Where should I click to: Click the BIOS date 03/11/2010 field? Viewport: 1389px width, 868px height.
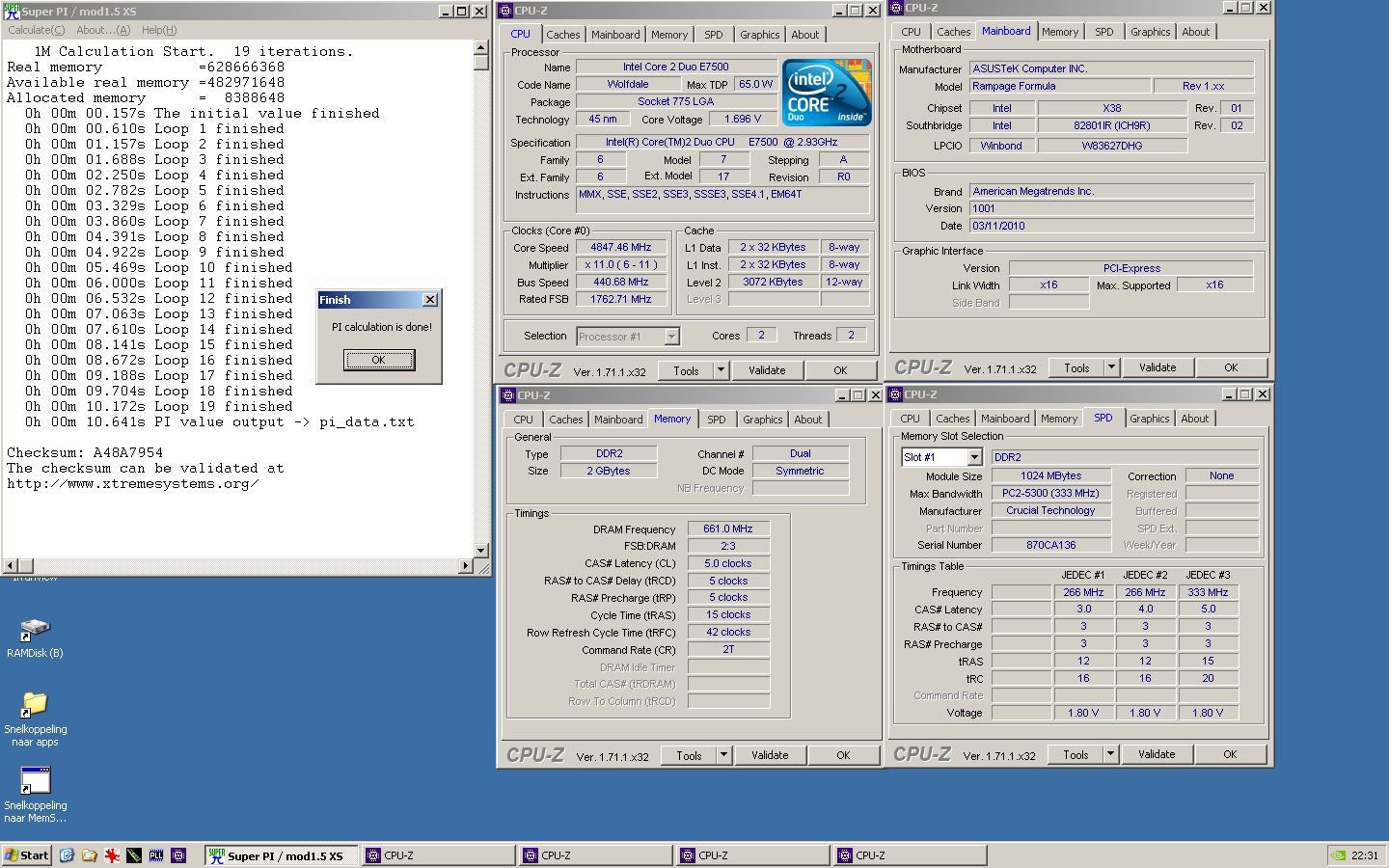pyautogui.click(x=1112, y=226)
